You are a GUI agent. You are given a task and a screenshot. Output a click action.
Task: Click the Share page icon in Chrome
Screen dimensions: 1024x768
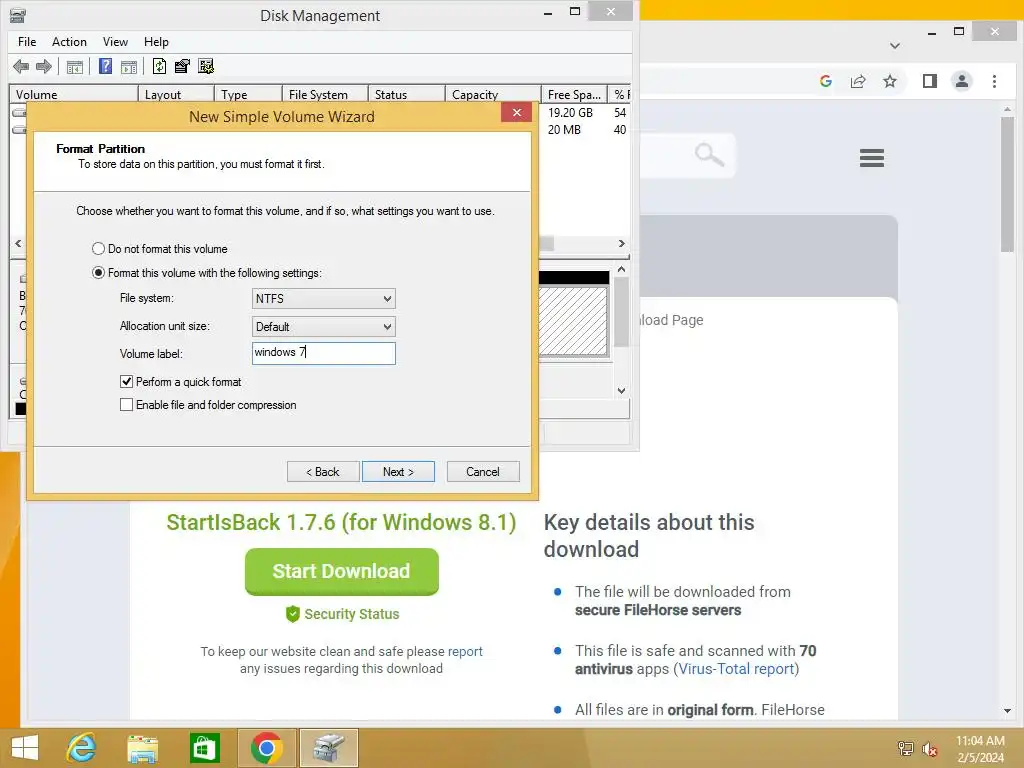(857, 81)
